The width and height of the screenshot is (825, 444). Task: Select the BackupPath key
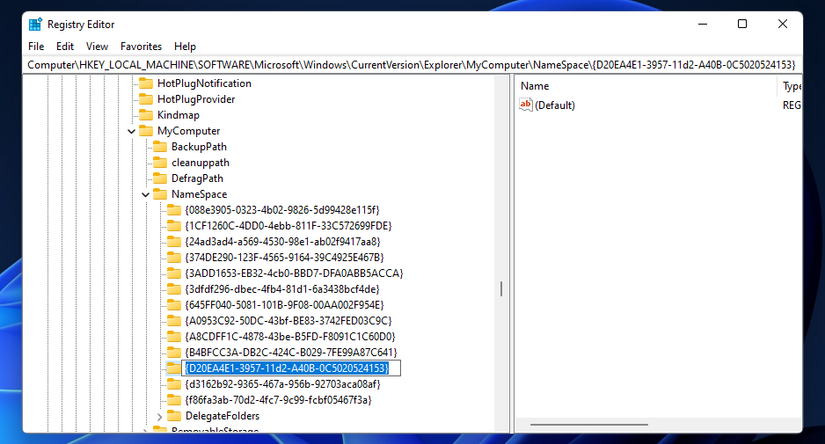tap(198, 146)
